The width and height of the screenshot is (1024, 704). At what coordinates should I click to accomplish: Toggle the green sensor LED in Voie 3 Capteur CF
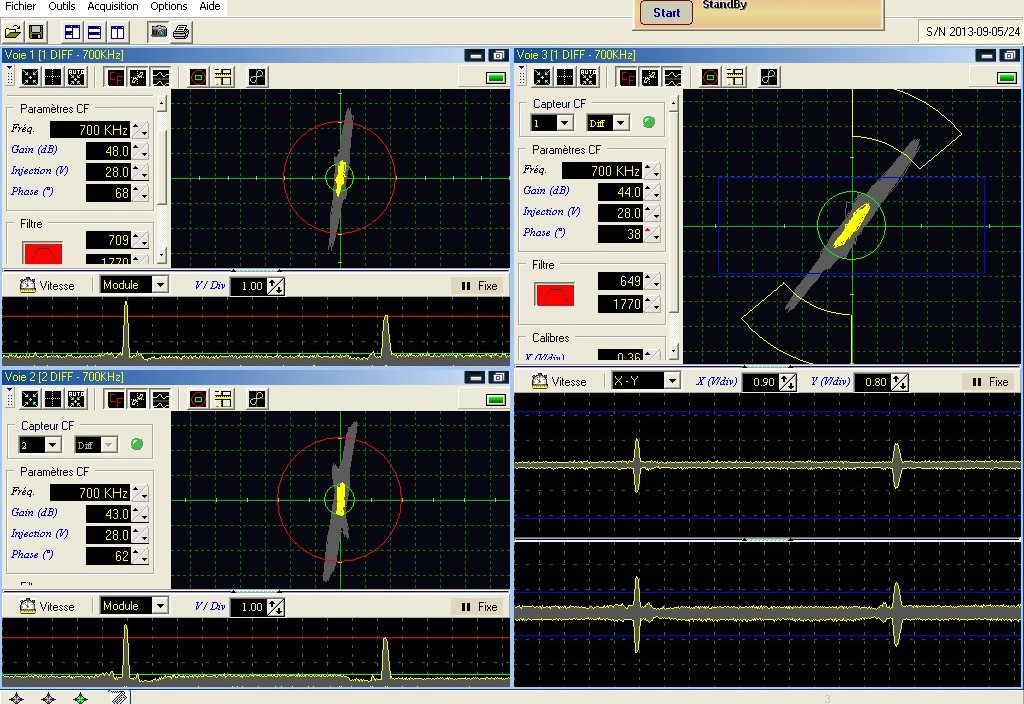click(648, 122)
